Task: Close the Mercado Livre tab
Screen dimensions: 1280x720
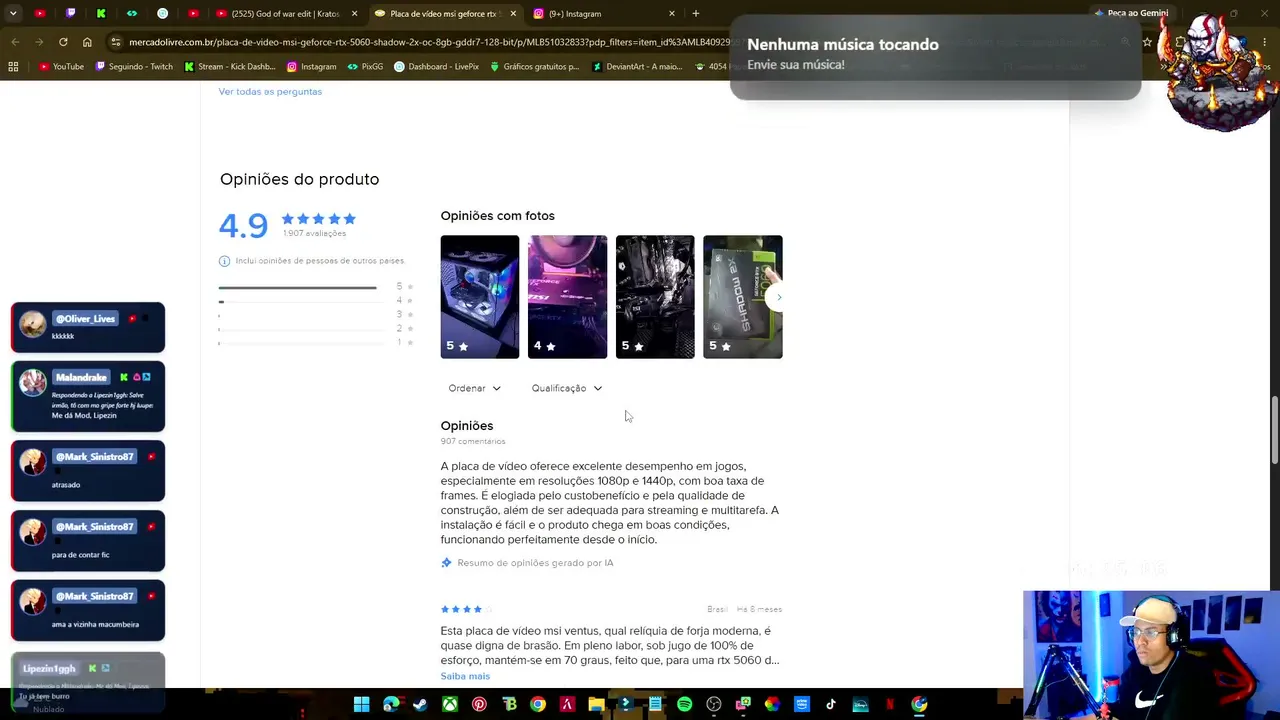Action: (514, 14)
